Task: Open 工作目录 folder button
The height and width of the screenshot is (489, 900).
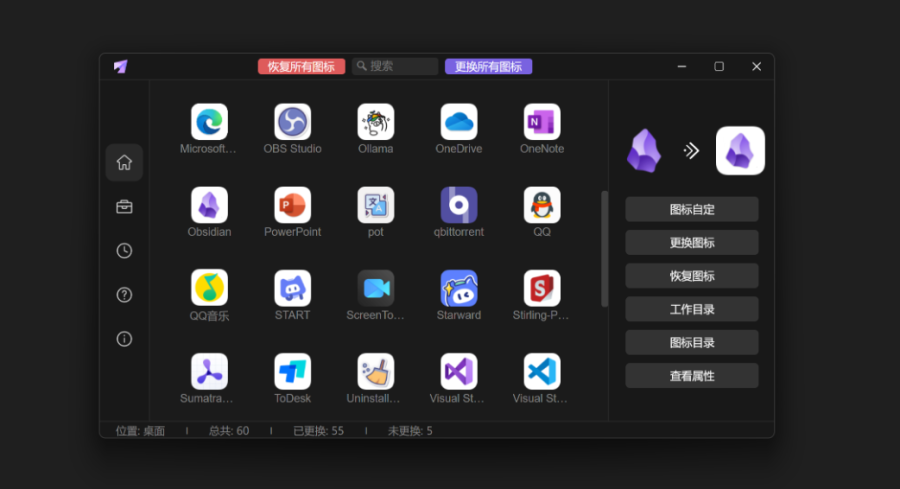Action: tap(692, 309)
